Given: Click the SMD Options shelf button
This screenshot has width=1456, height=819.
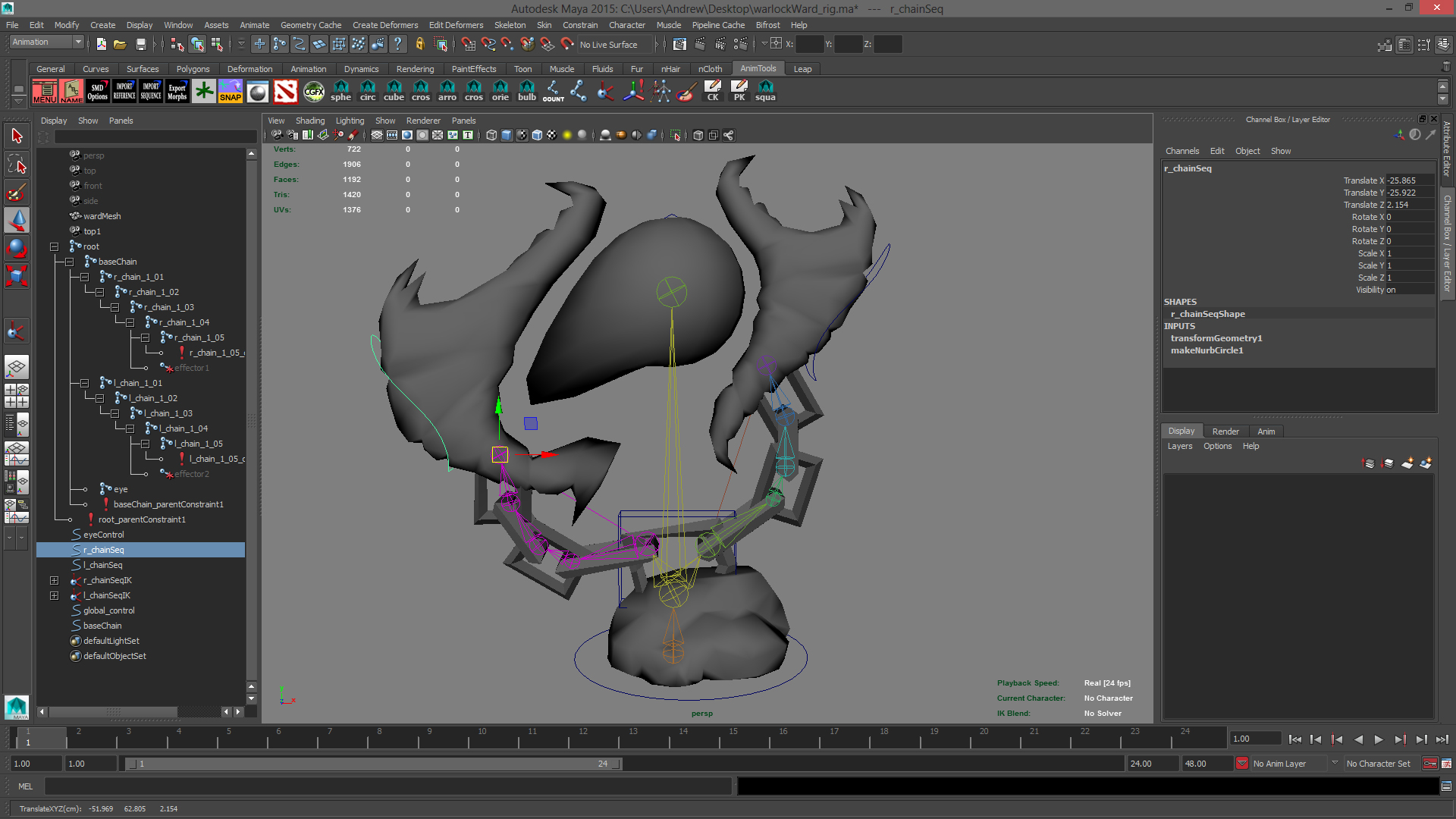Looking at the screenshot, I should pyautogui.click(x=97, y=92).
